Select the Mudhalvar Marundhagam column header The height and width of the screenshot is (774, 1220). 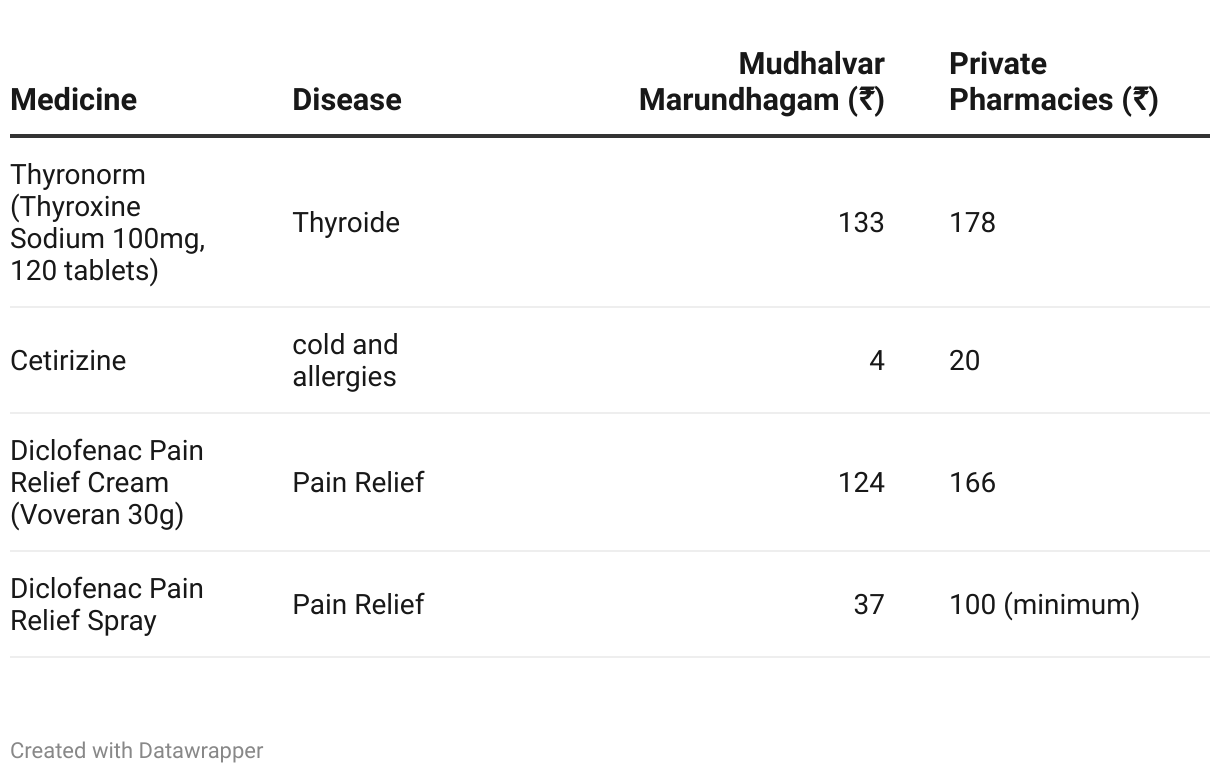coord(762,82)
